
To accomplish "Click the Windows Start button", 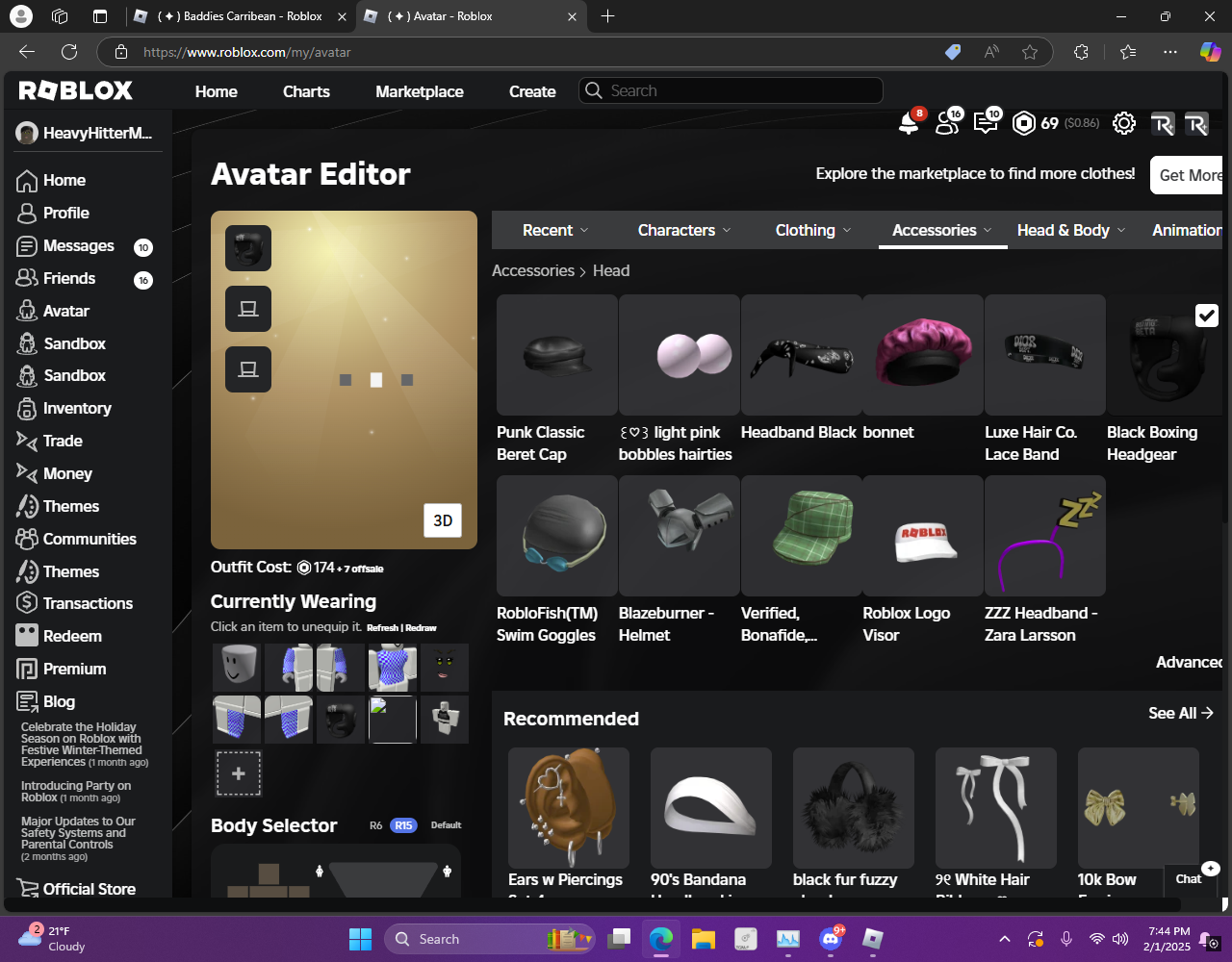I will pyautogui.click(x=360, y=939).
